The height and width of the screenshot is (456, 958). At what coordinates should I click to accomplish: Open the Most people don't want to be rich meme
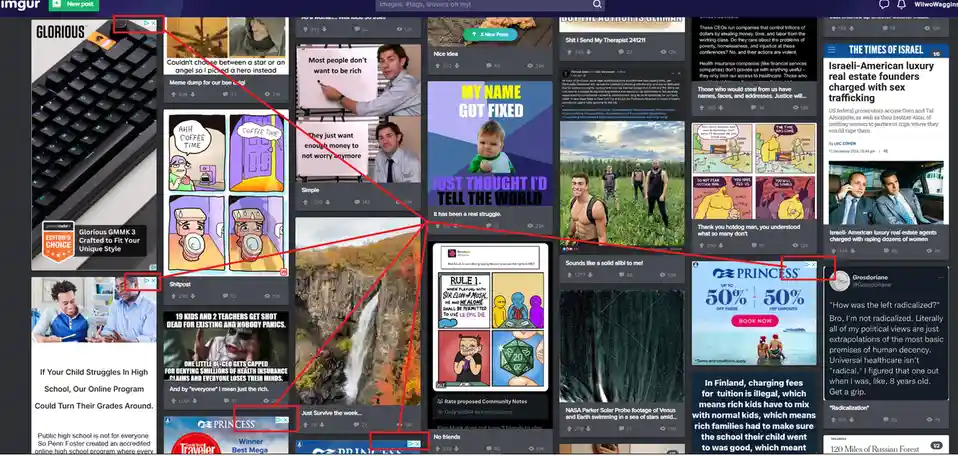click(358, 112)
